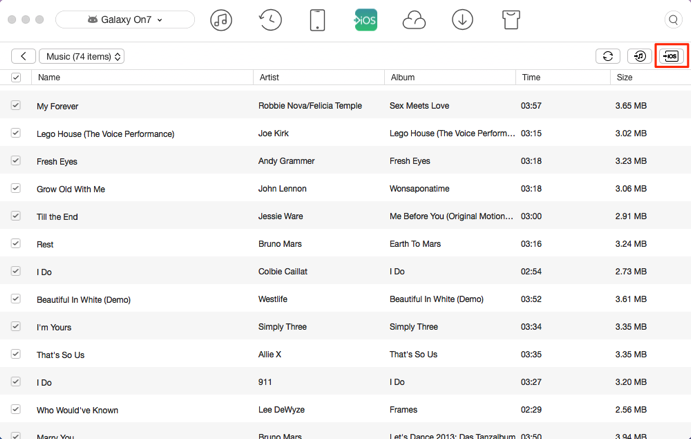Toggle the select-all checkbox in header
Screen dimensions: 691x439
[x=16, y=77]
